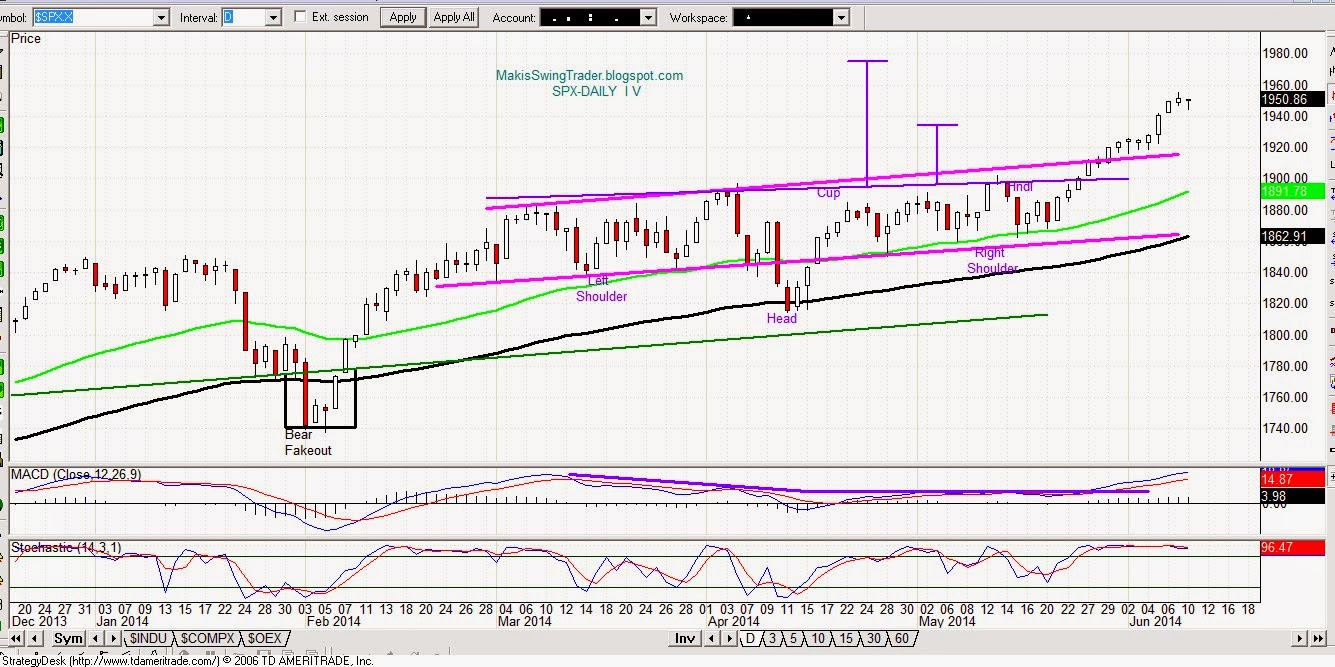Click the Cup annotation text
Viewport: 1335px width, 667px height.
pos(828,193)
